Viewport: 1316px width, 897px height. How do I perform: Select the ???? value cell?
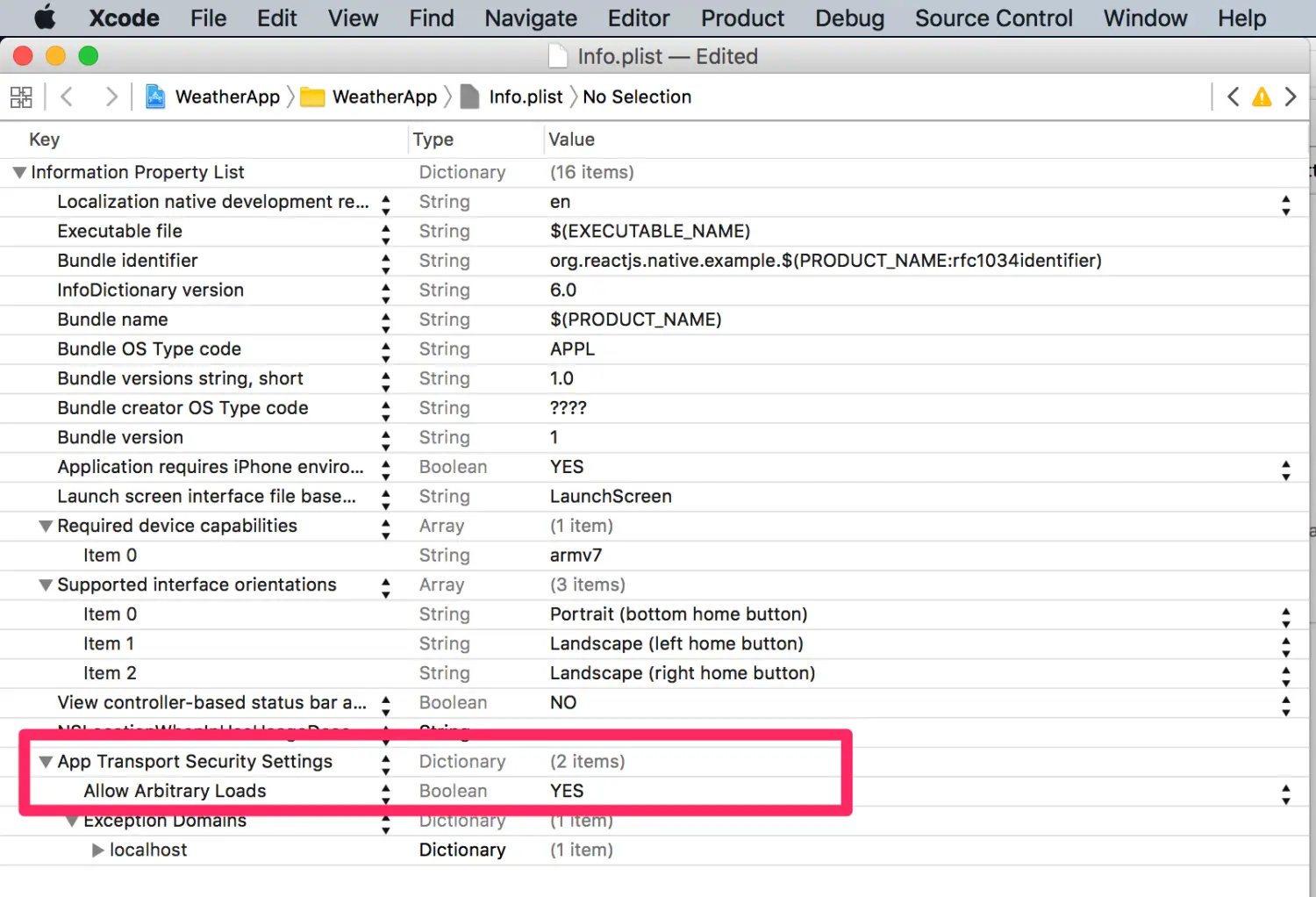[569, 408]
